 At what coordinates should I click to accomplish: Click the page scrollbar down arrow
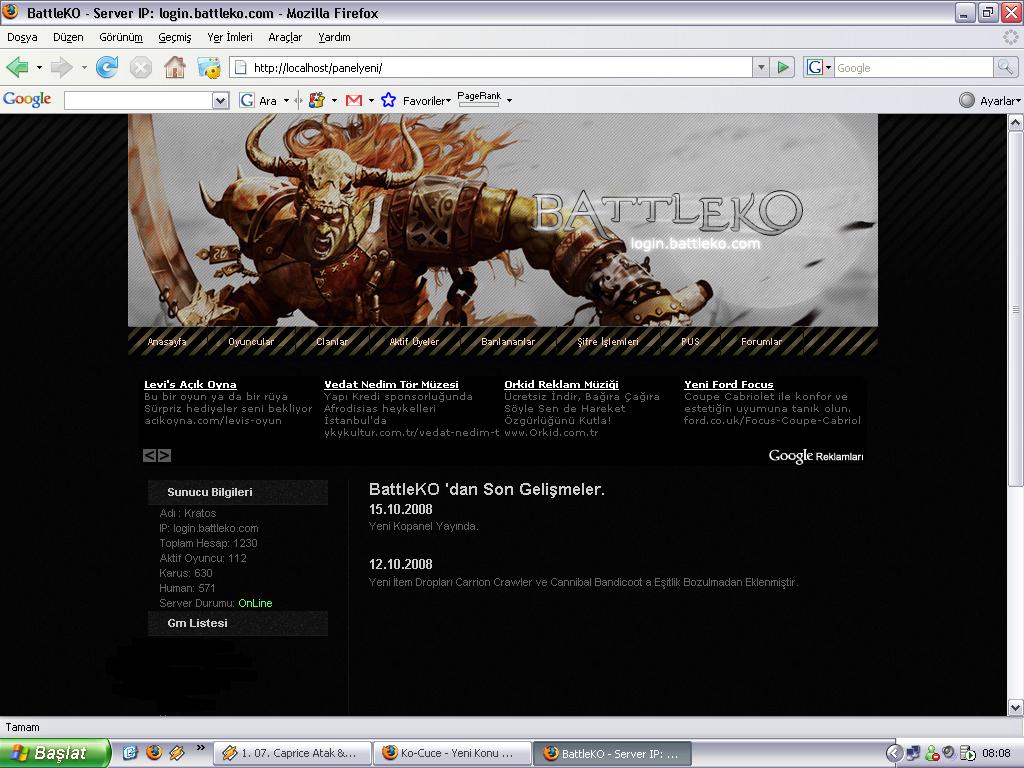tap(1016, 707)
